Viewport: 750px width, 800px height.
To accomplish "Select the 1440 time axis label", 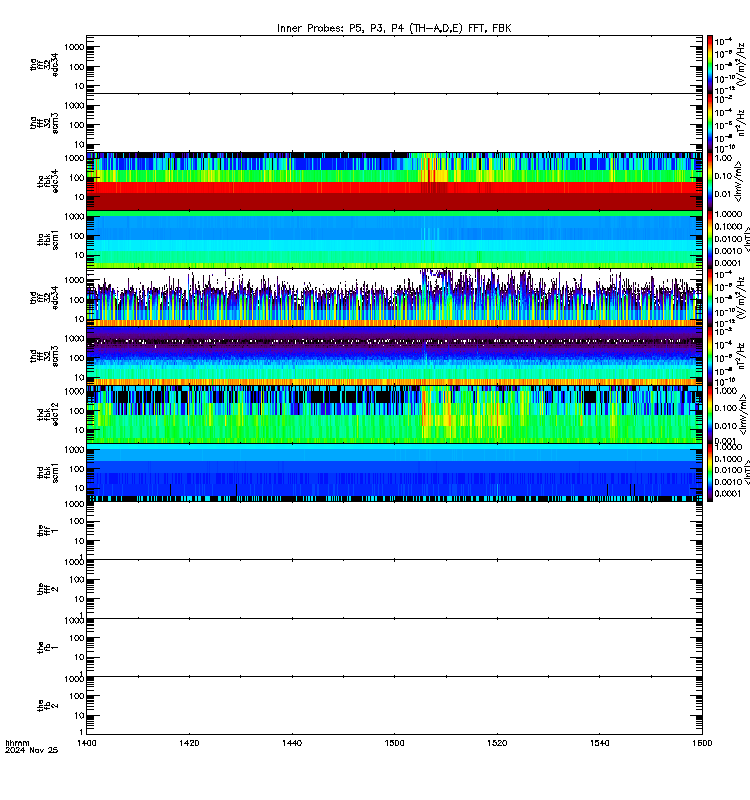I will [292, 743].
